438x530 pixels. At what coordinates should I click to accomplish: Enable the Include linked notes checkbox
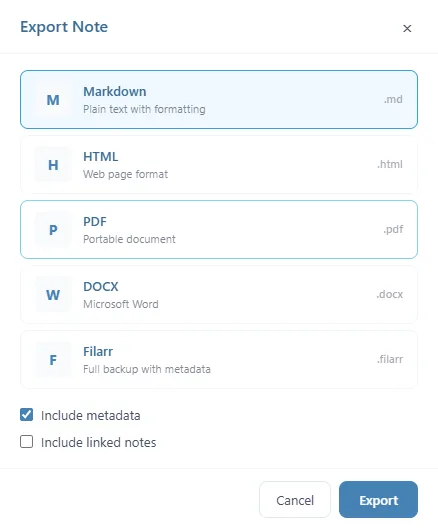click(26, 442)
